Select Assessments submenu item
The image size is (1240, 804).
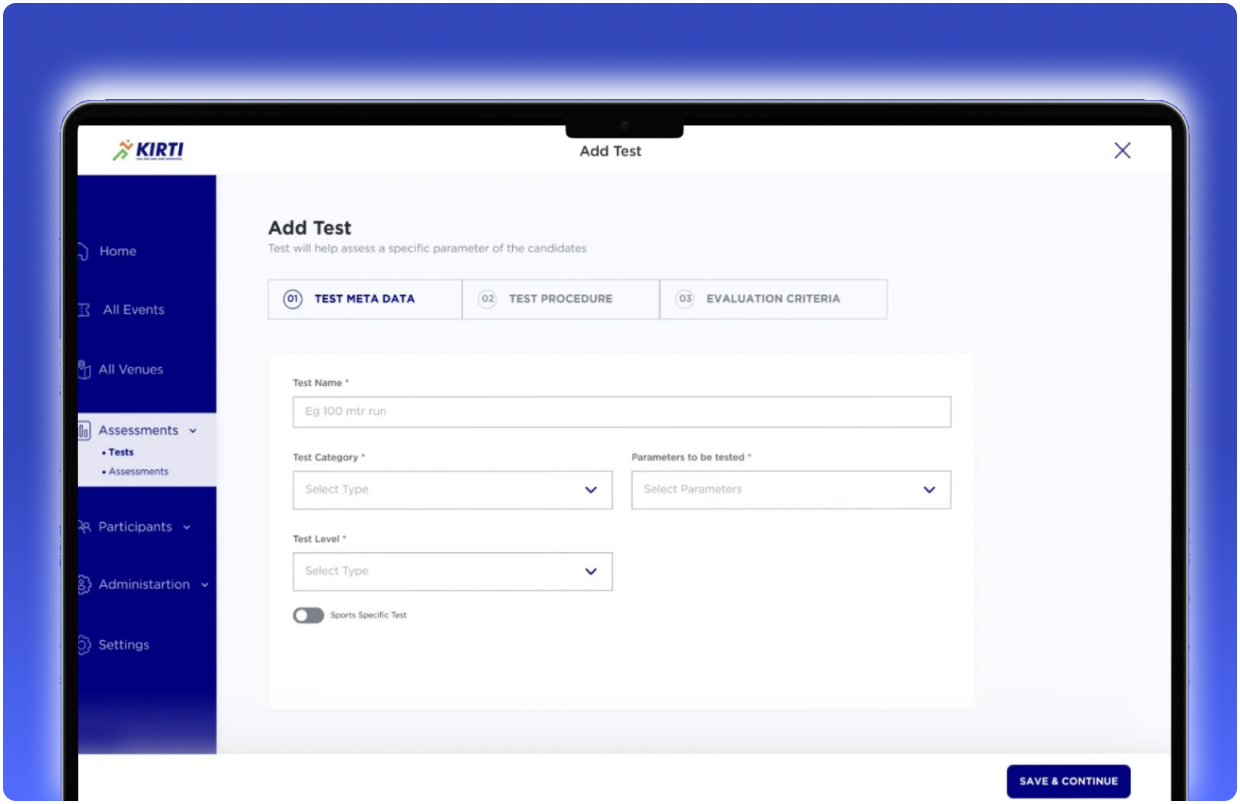[138, 471]
